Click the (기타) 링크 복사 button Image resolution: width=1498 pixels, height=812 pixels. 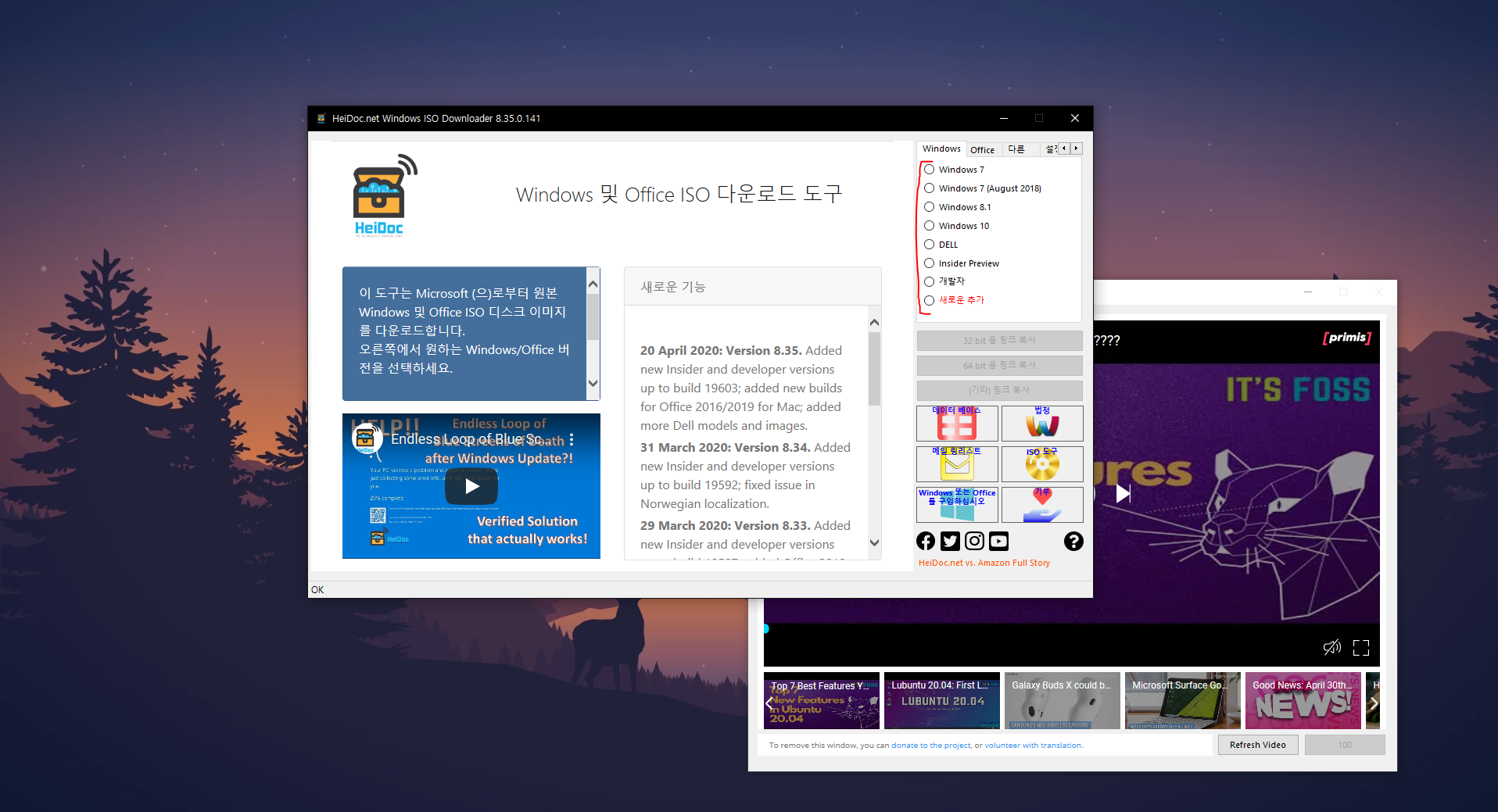999,390
